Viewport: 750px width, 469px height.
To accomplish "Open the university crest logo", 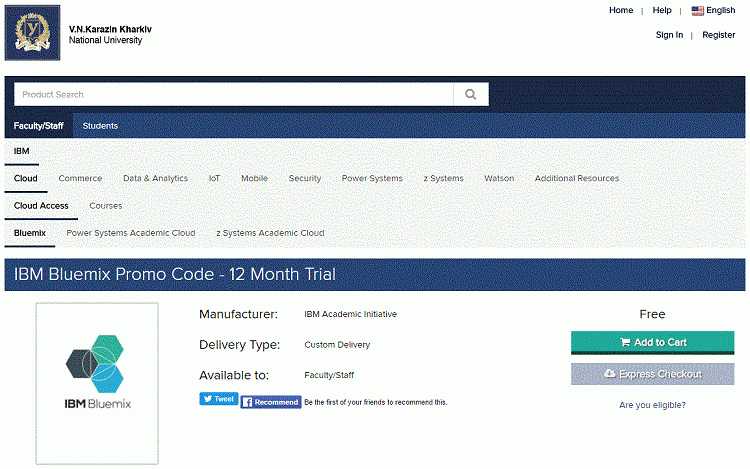I will tap(33, 33).
